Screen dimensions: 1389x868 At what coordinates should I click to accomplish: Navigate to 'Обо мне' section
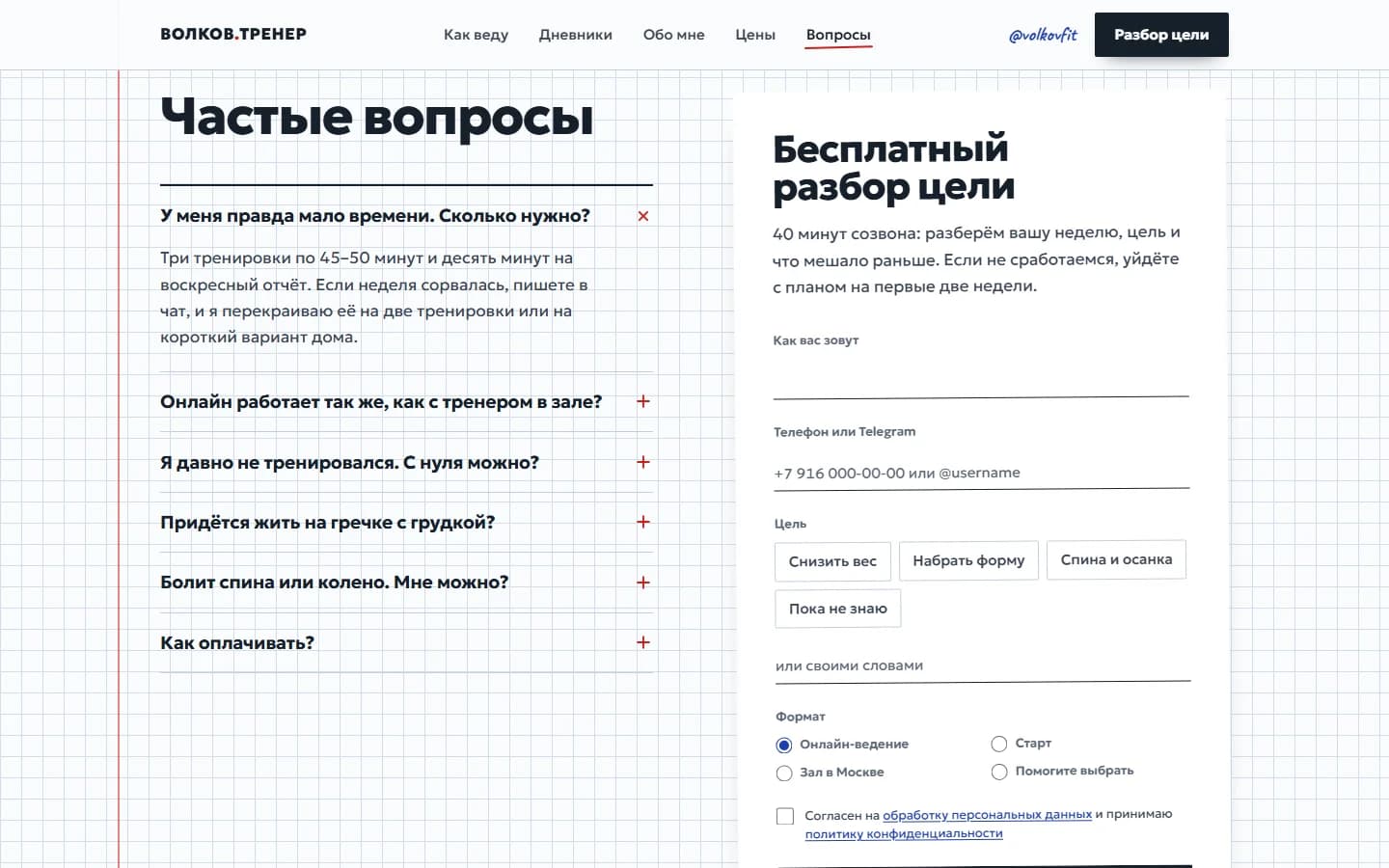(x=673, y=35)
